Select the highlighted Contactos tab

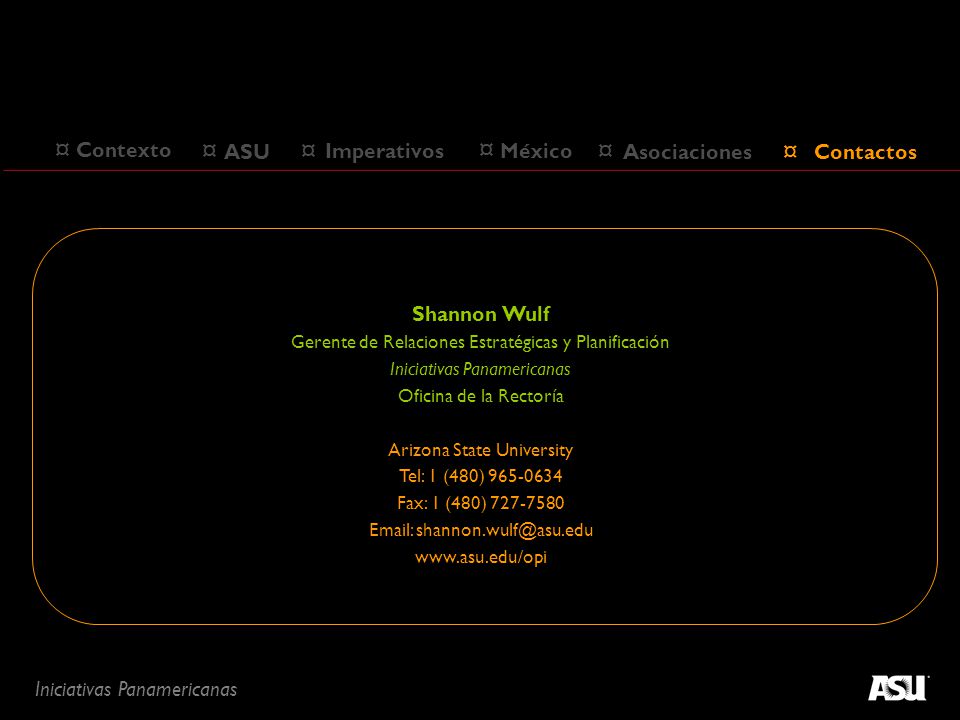[865, 152]
